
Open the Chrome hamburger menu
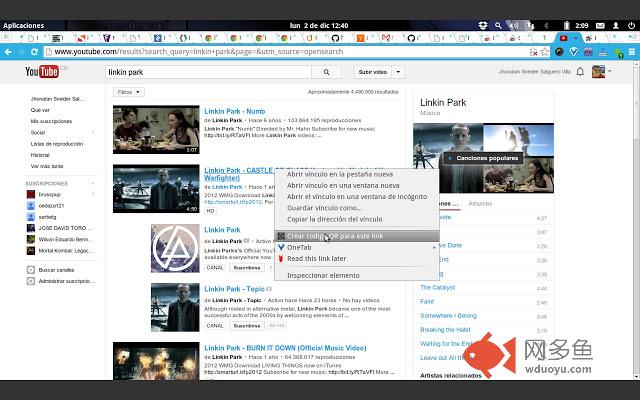click(x=632, y=52)
